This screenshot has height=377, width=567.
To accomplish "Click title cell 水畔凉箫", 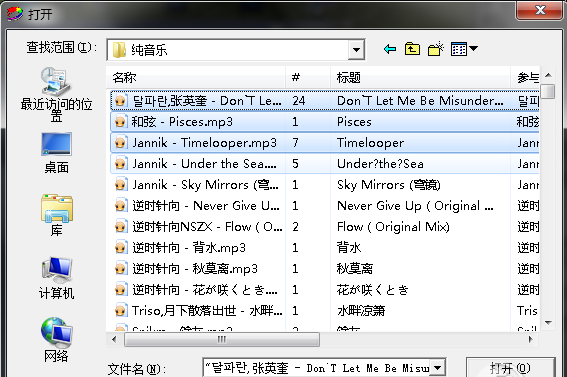I will point(361,310).
